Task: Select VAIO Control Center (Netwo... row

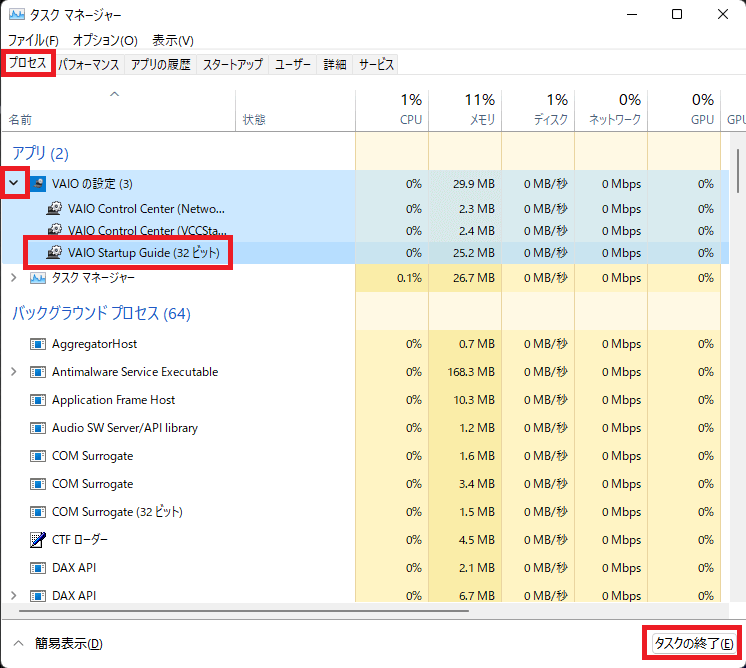Action: click(365, 208)
